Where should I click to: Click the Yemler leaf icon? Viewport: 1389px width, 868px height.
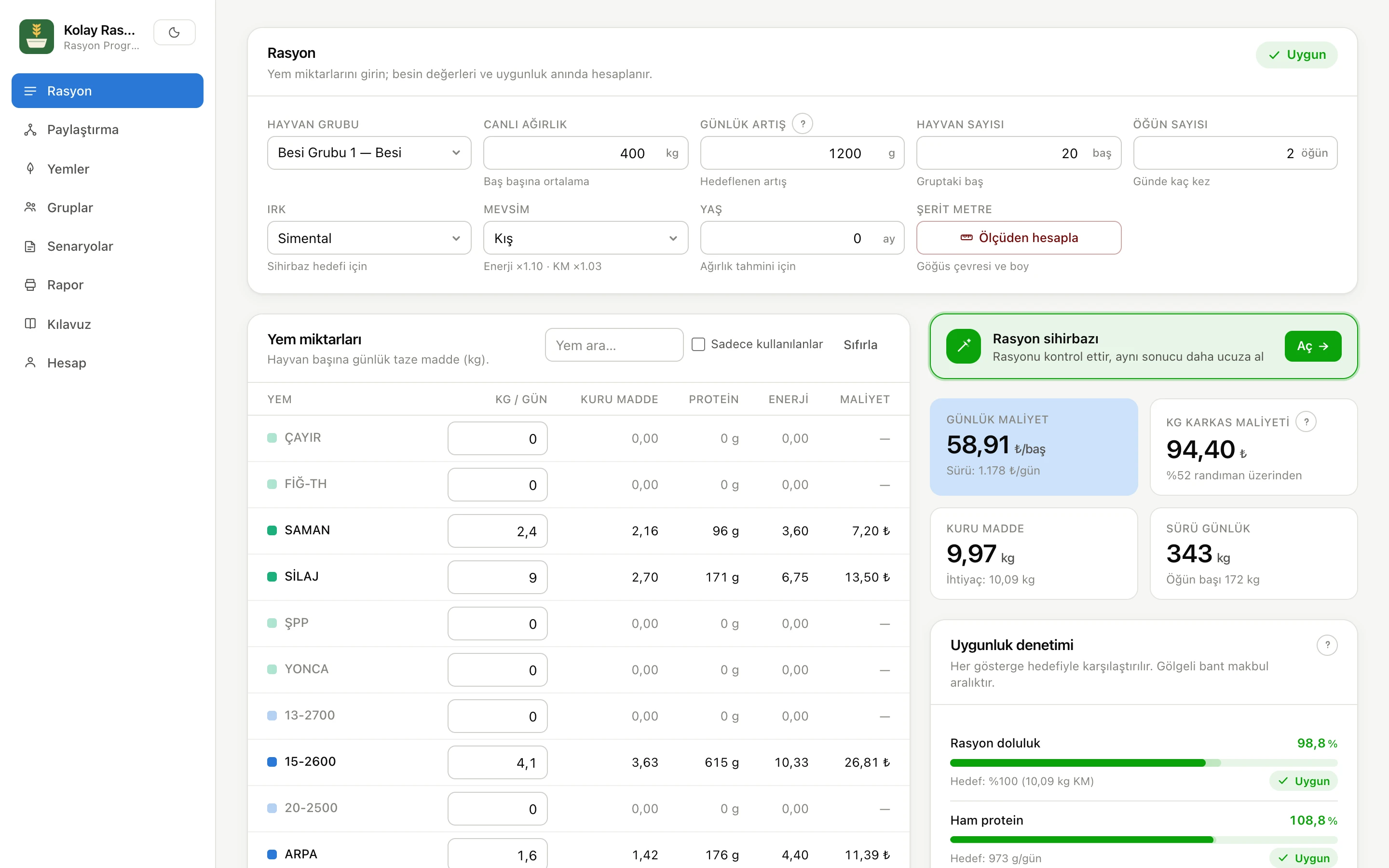(x=30, y=169)
